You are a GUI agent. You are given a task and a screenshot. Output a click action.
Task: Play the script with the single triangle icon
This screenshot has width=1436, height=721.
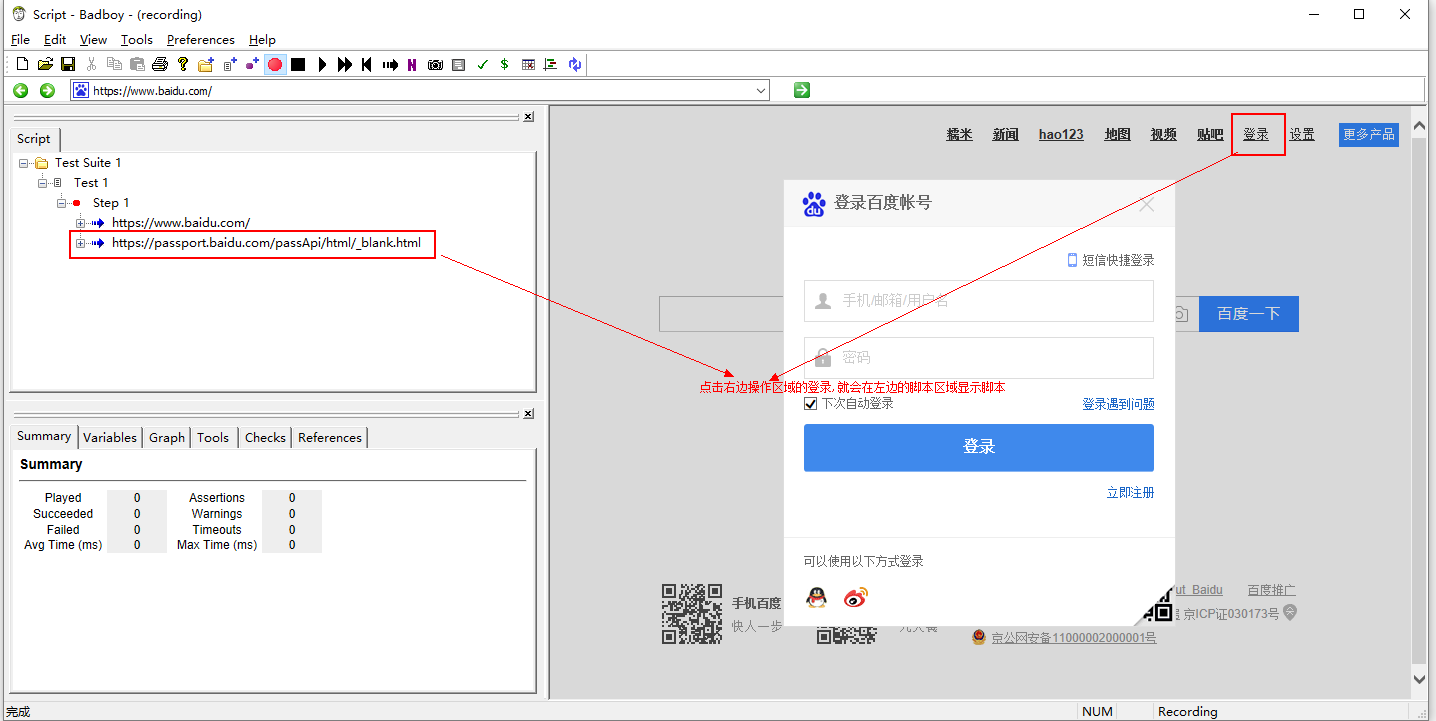point(322,64)
